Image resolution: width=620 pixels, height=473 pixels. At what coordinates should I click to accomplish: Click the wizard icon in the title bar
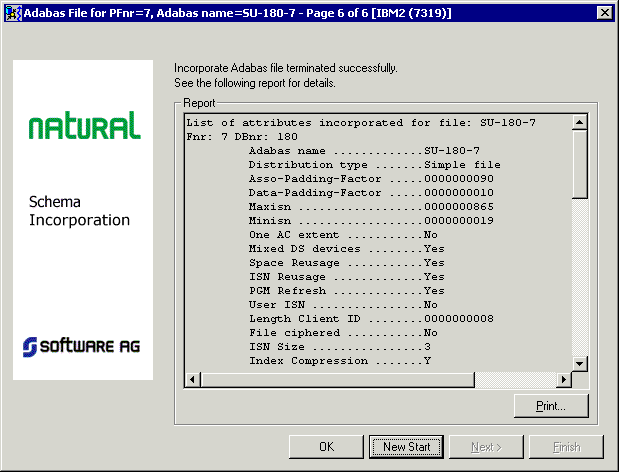coord(12,12)
